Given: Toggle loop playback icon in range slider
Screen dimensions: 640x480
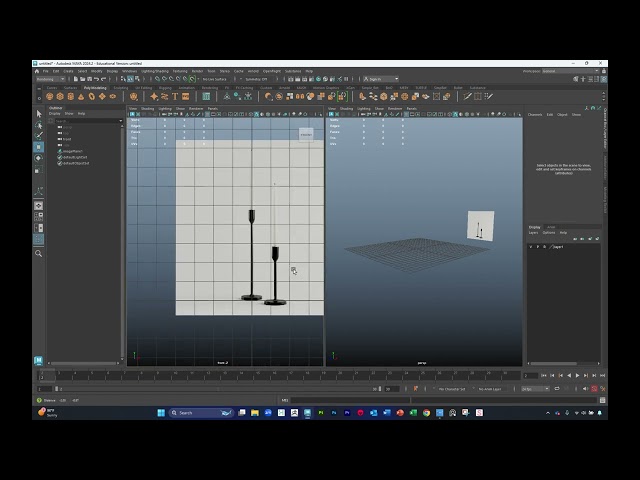Looking at the screenshot, I should click(x=557, y=389).
